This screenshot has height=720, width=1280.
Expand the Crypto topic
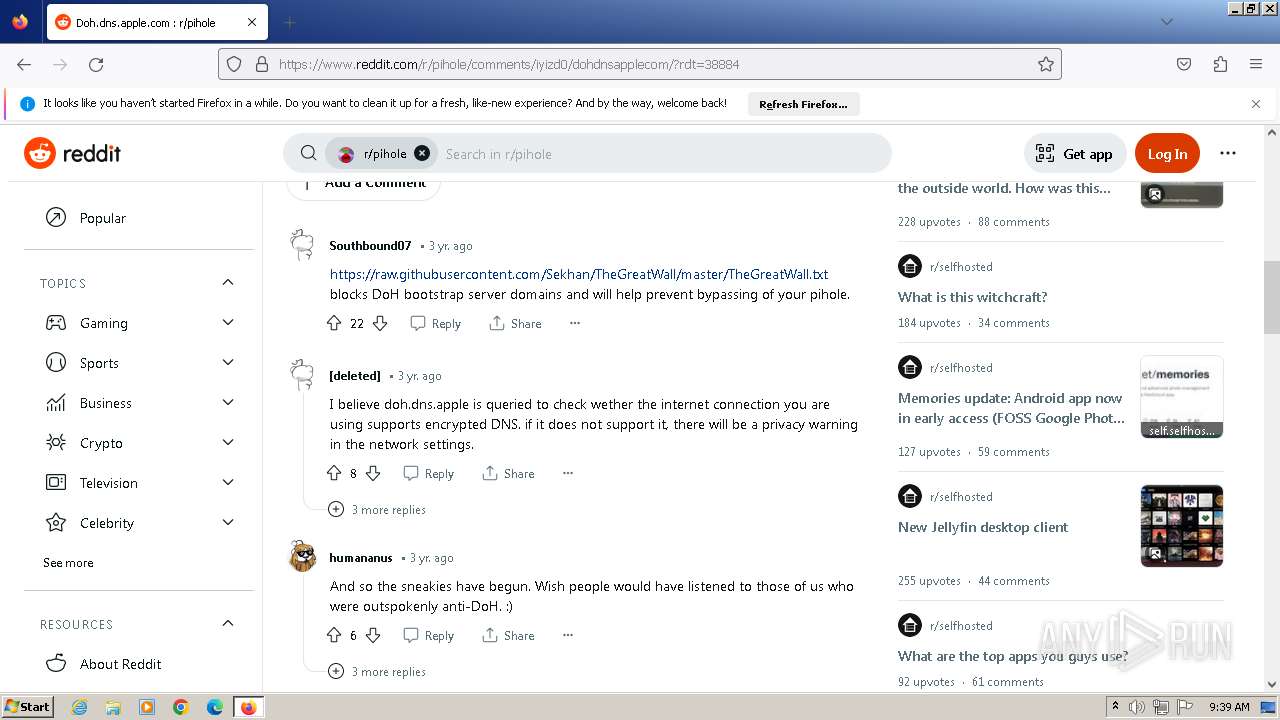pos(228,442)
